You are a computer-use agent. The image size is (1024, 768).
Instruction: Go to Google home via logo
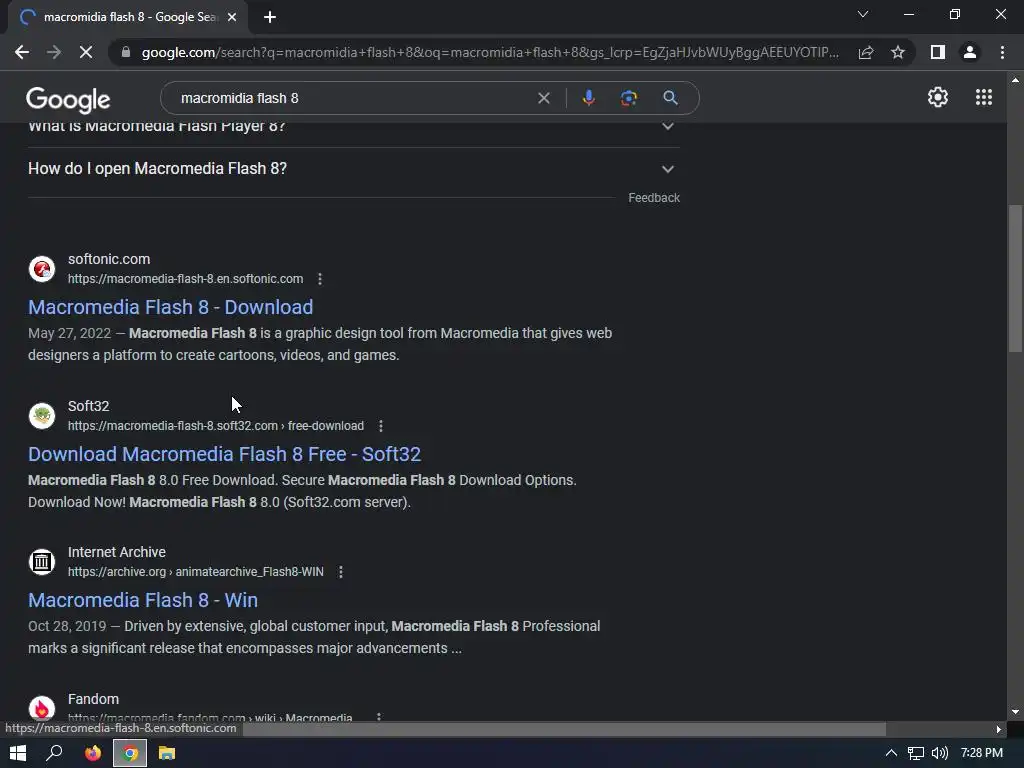click(68, 100)
